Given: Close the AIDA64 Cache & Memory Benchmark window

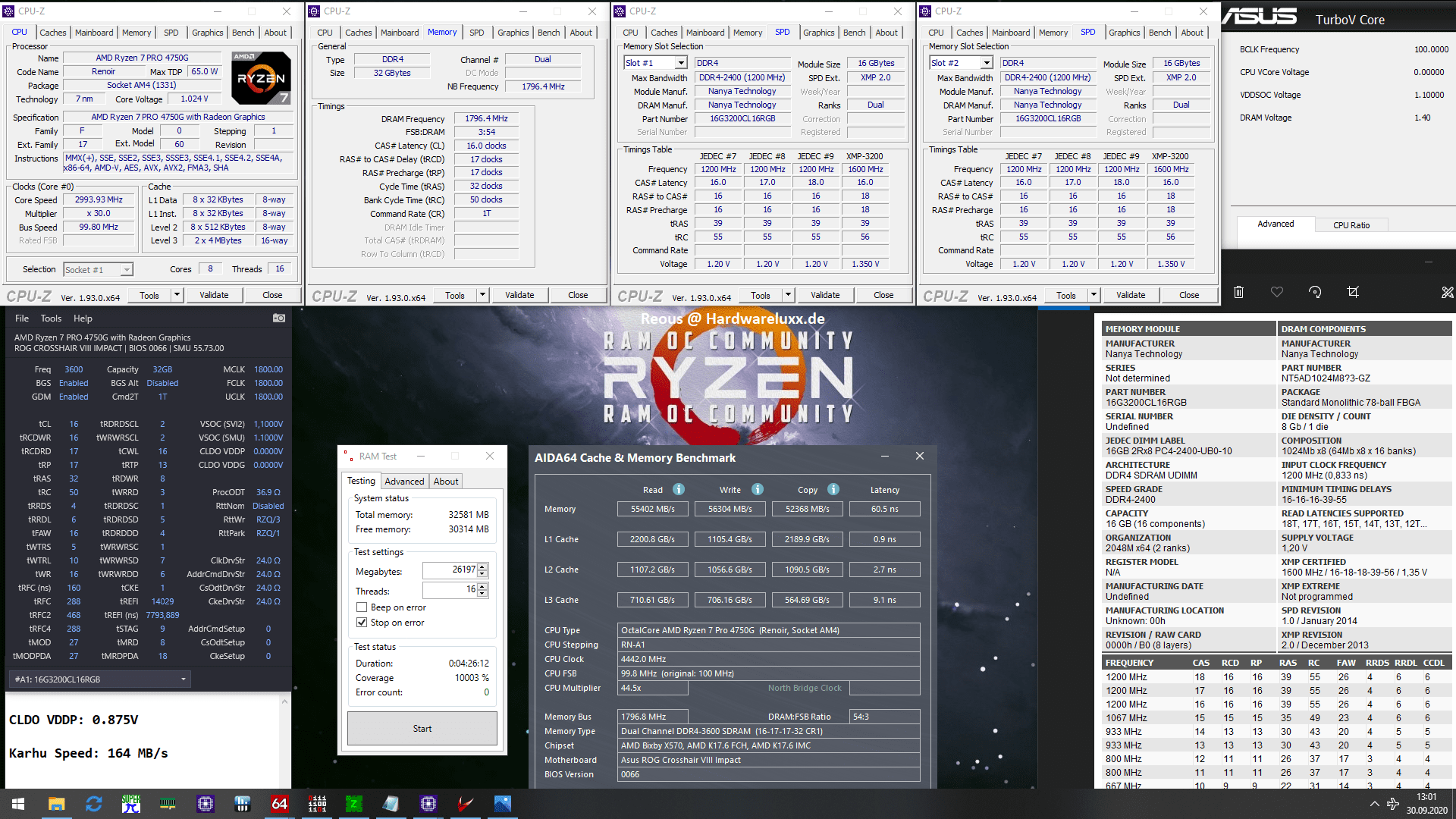Looking at the screenshot, I should coord(919,456).
